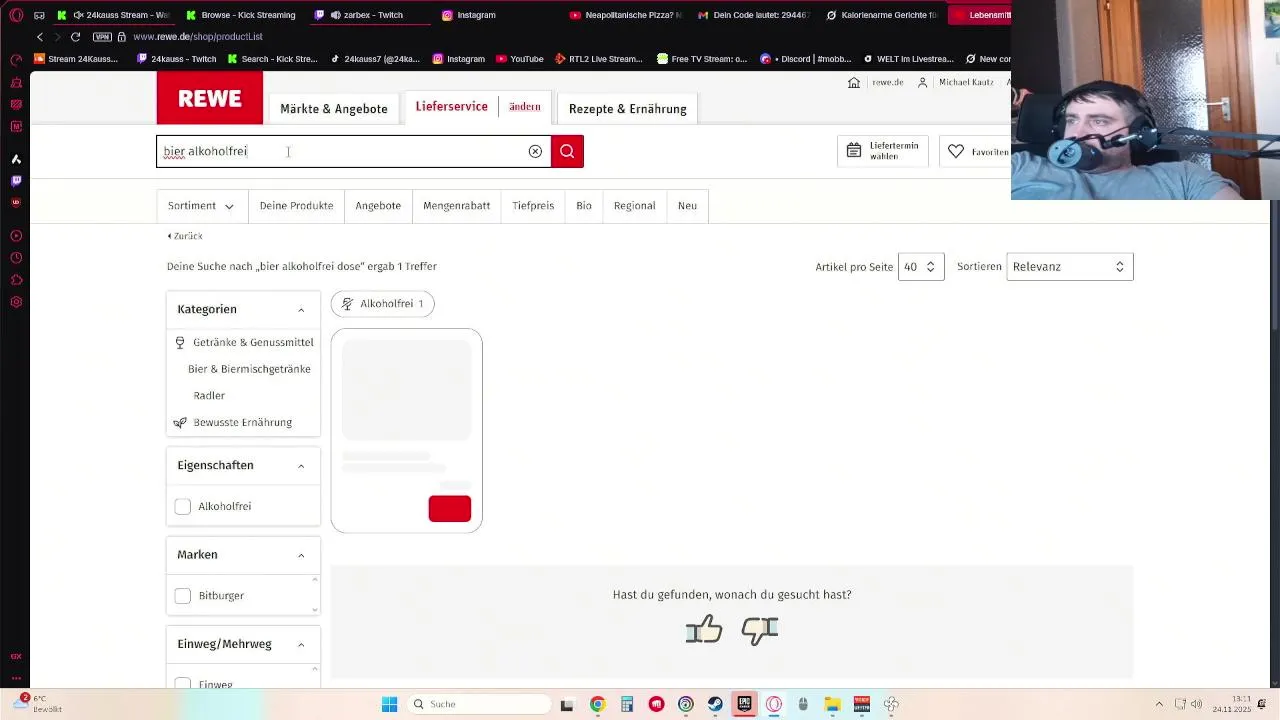The width and height of the screenshot is (1280, 720).
Task: Click the red add-to-cart button on product card
Action: point(450,508)
